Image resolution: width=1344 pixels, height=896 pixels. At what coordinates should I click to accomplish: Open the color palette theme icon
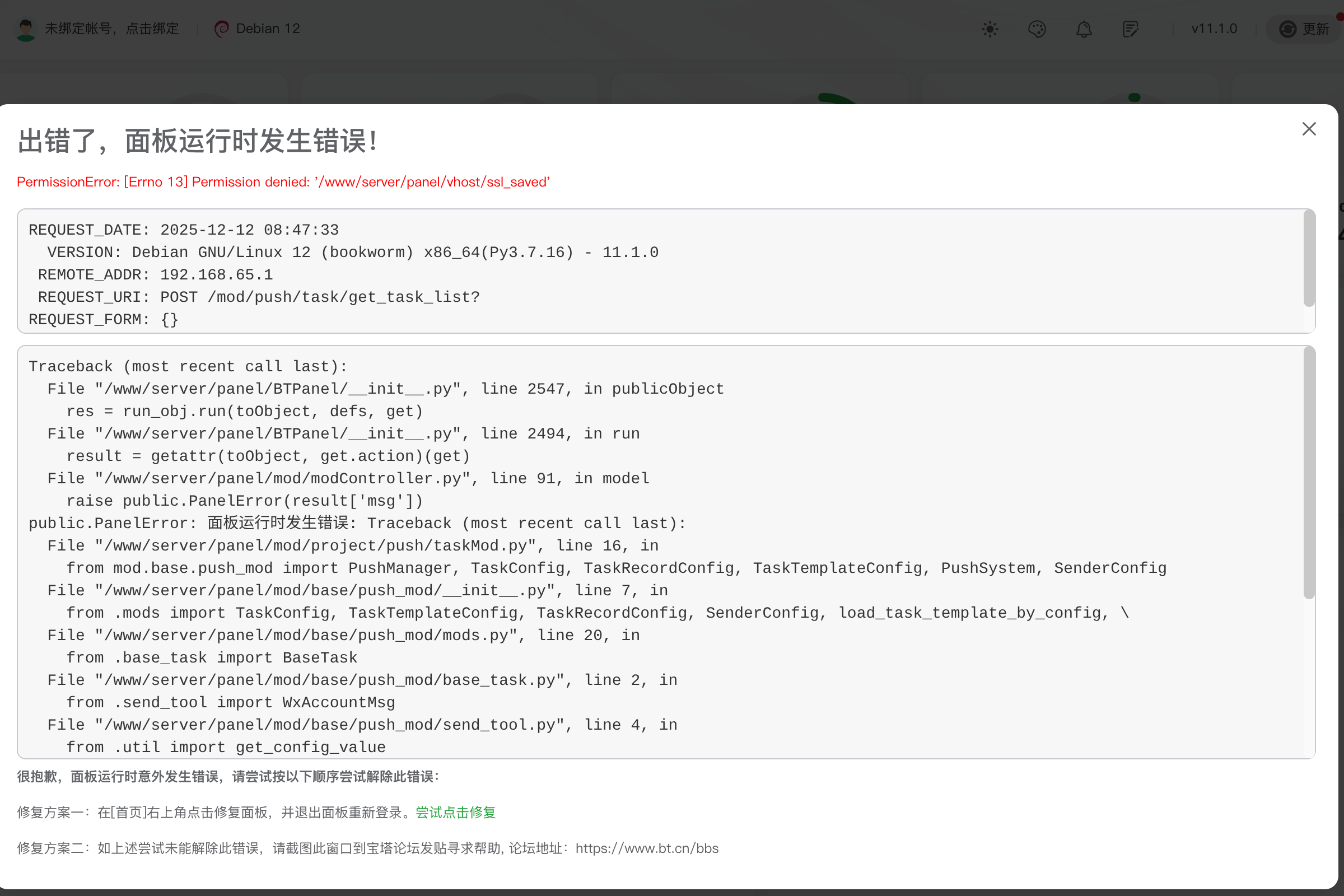(1037, 29)
